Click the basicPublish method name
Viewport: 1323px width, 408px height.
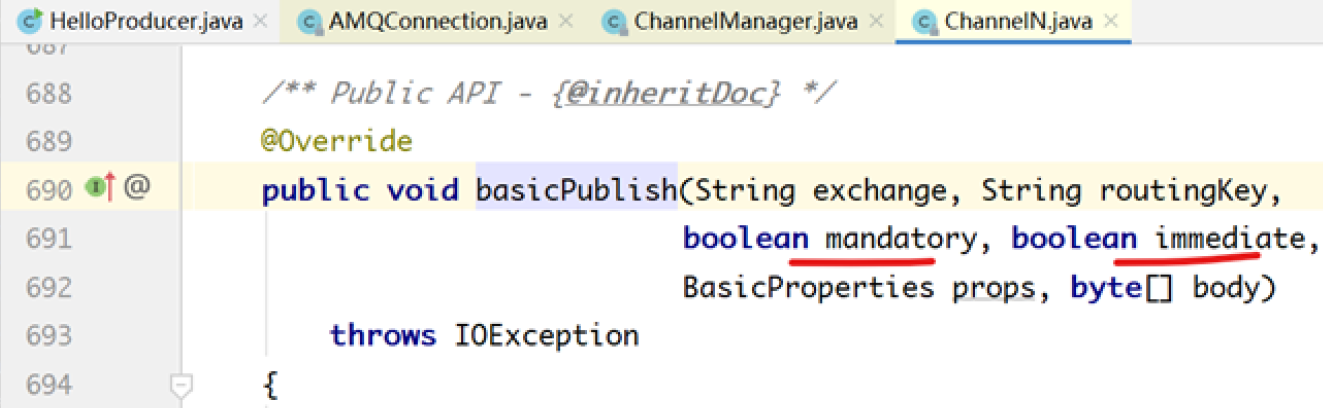(576, 190)
